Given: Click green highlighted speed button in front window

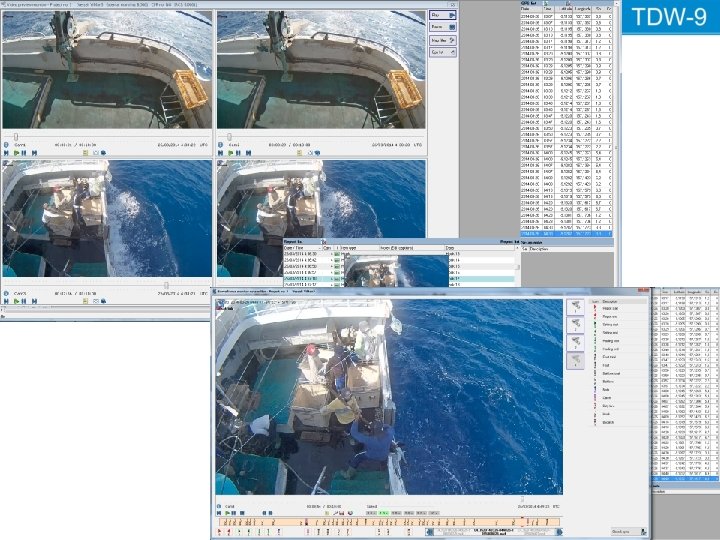Looking at the screenshot, I should pyautogui.click(x=384, y=513).
